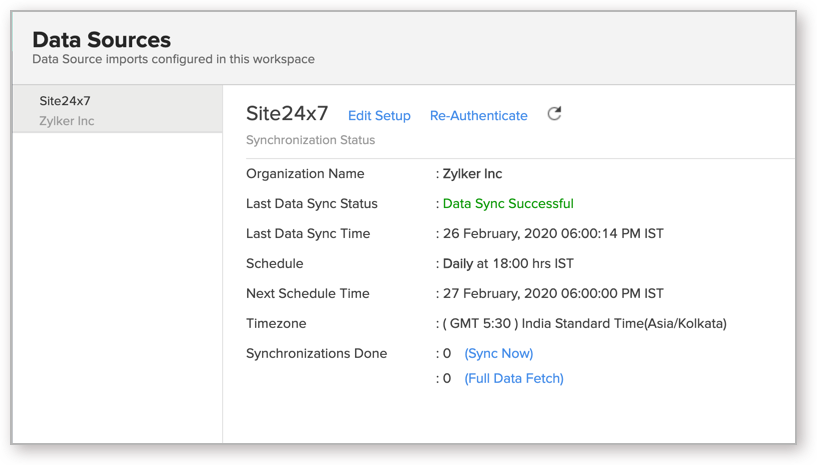Click the Timezone label
This screenshot has height=465, width=817.
click(x=276, y=323)
